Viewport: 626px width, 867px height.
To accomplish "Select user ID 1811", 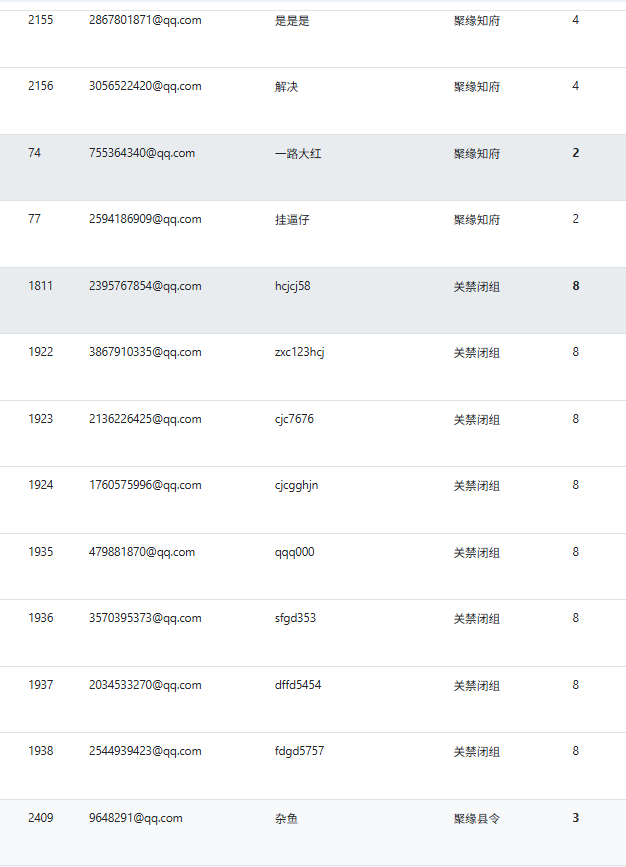I will (x=41, y=286).
